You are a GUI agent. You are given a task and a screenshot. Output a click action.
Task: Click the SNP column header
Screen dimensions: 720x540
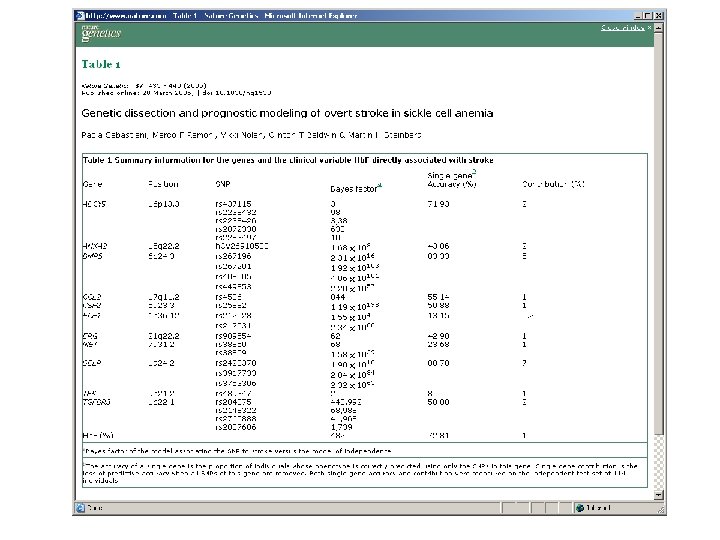click(223, 184)
